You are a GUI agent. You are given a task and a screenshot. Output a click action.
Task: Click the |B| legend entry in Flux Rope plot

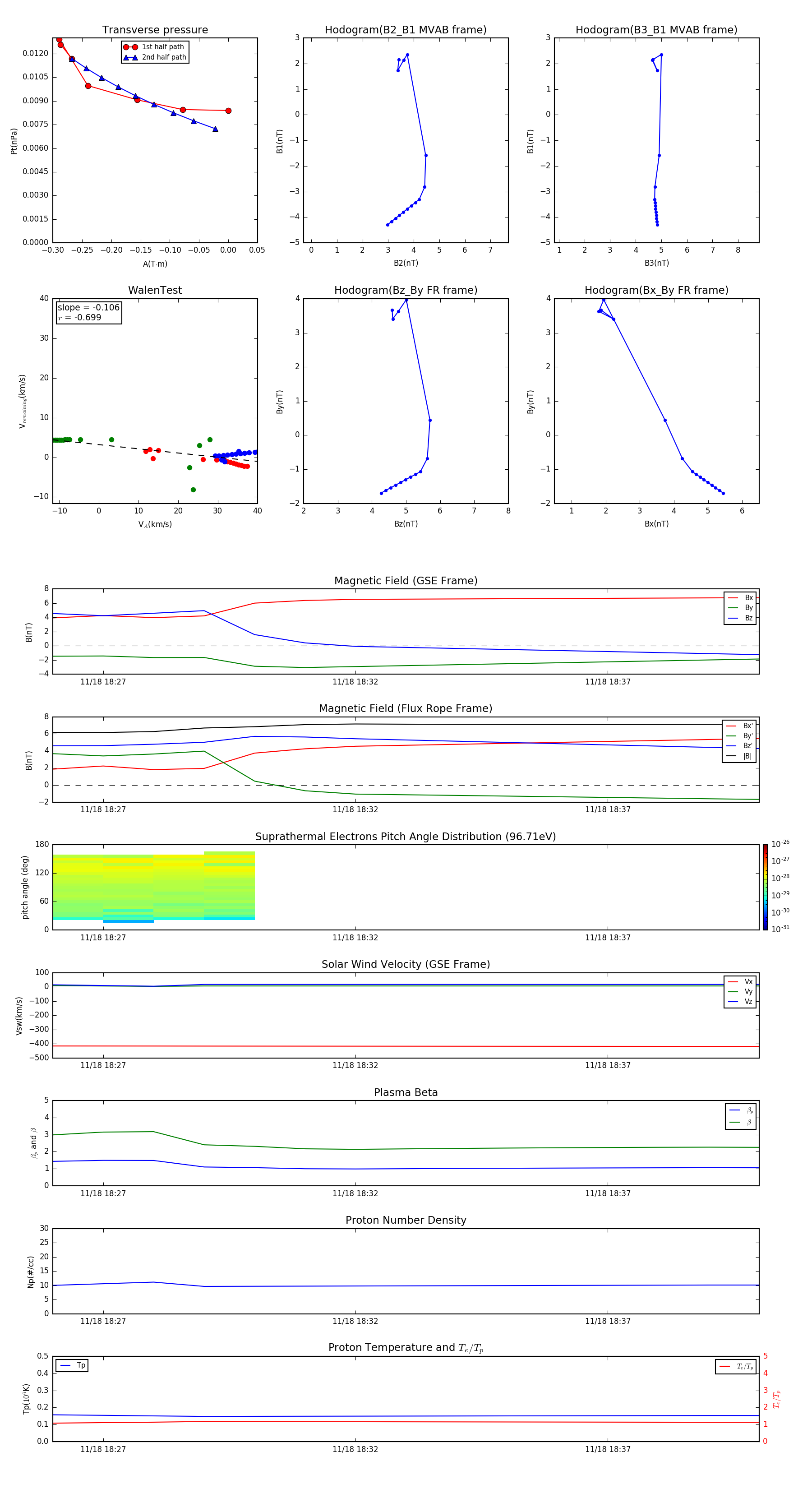point(739,756)
